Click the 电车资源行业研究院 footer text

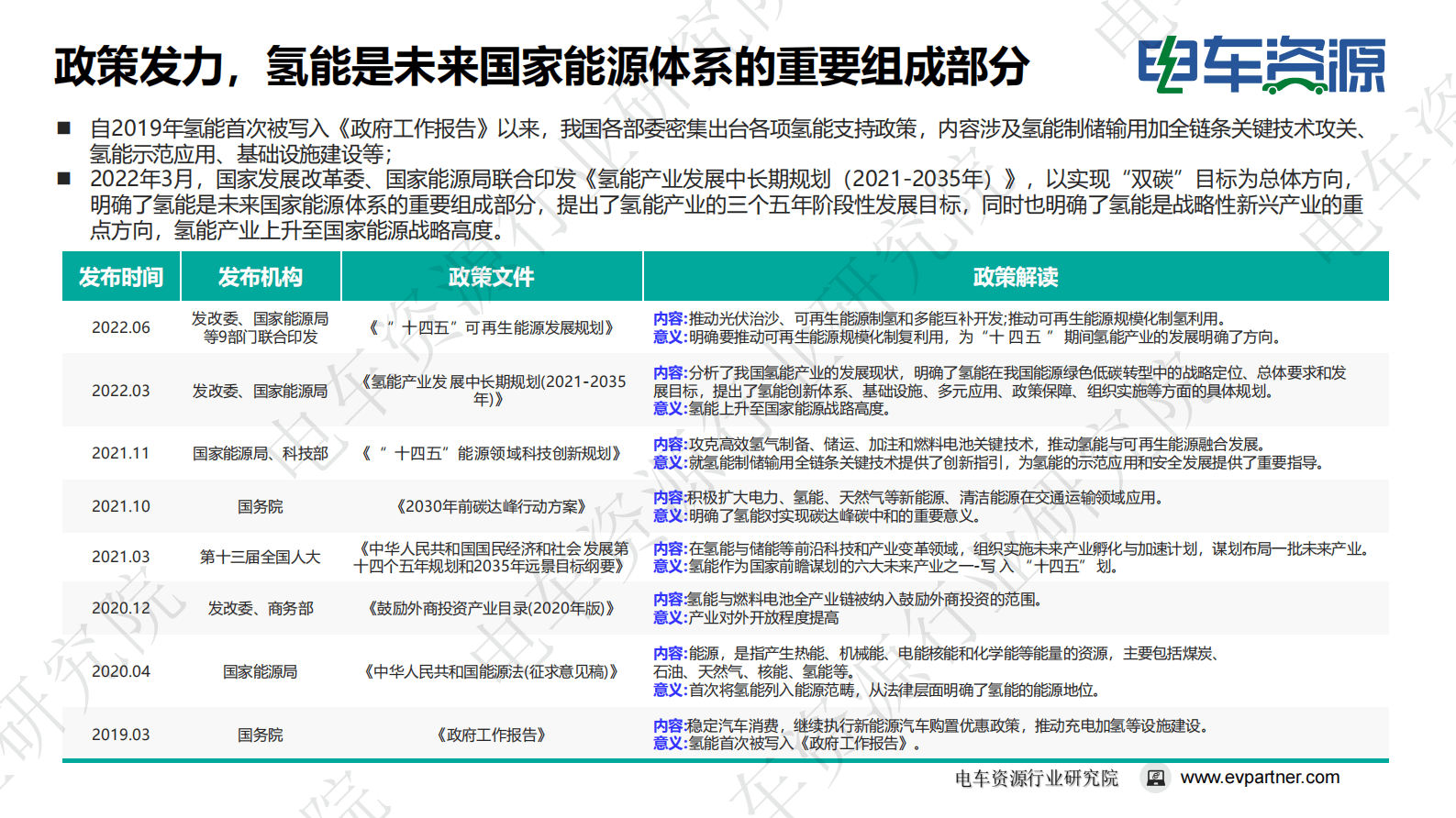[x=1037, y=779]
